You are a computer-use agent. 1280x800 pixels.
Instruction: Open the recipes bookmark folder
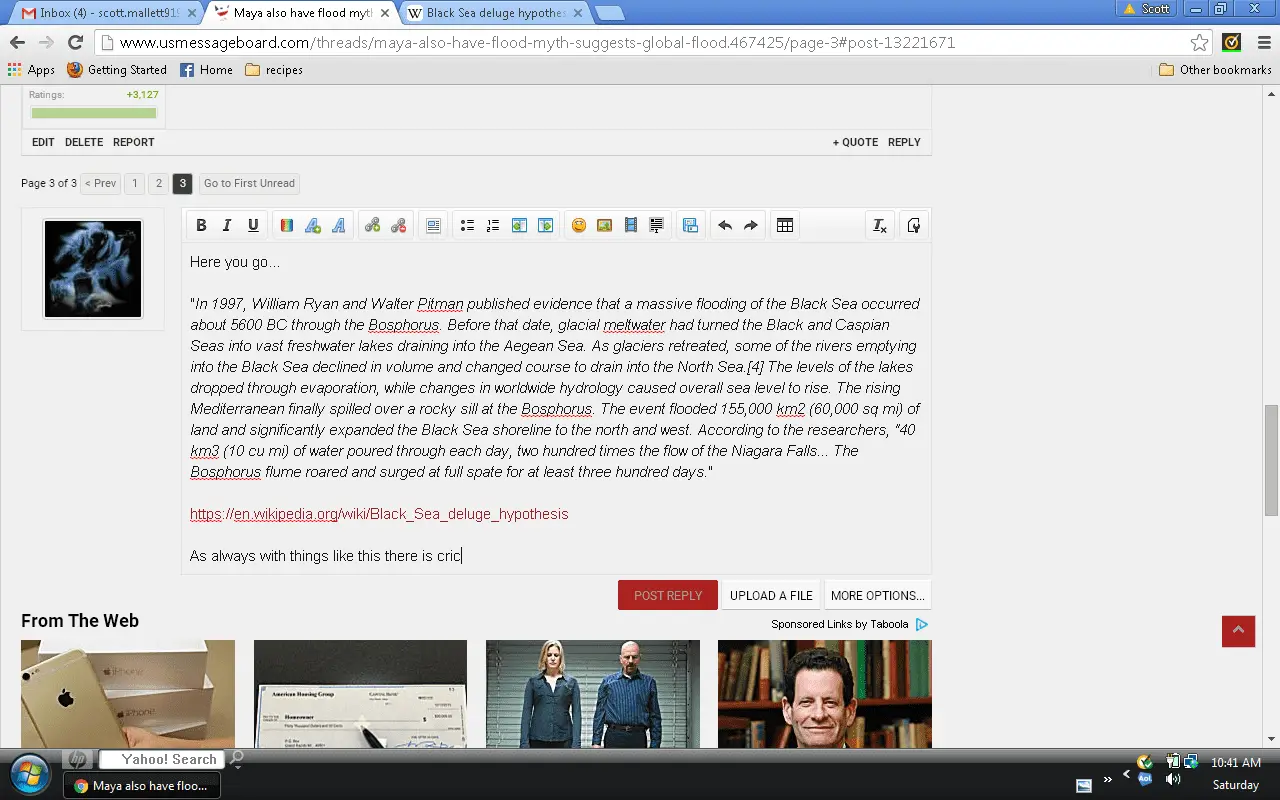[274, 70]
